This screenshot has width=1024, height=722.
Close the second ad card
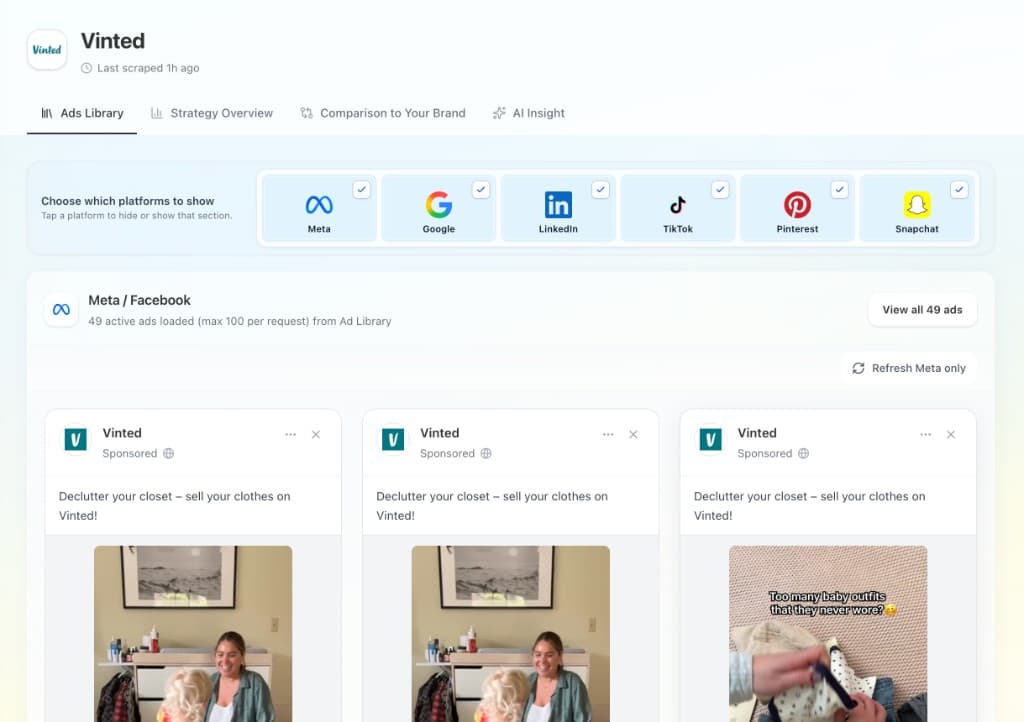point(633,434)
